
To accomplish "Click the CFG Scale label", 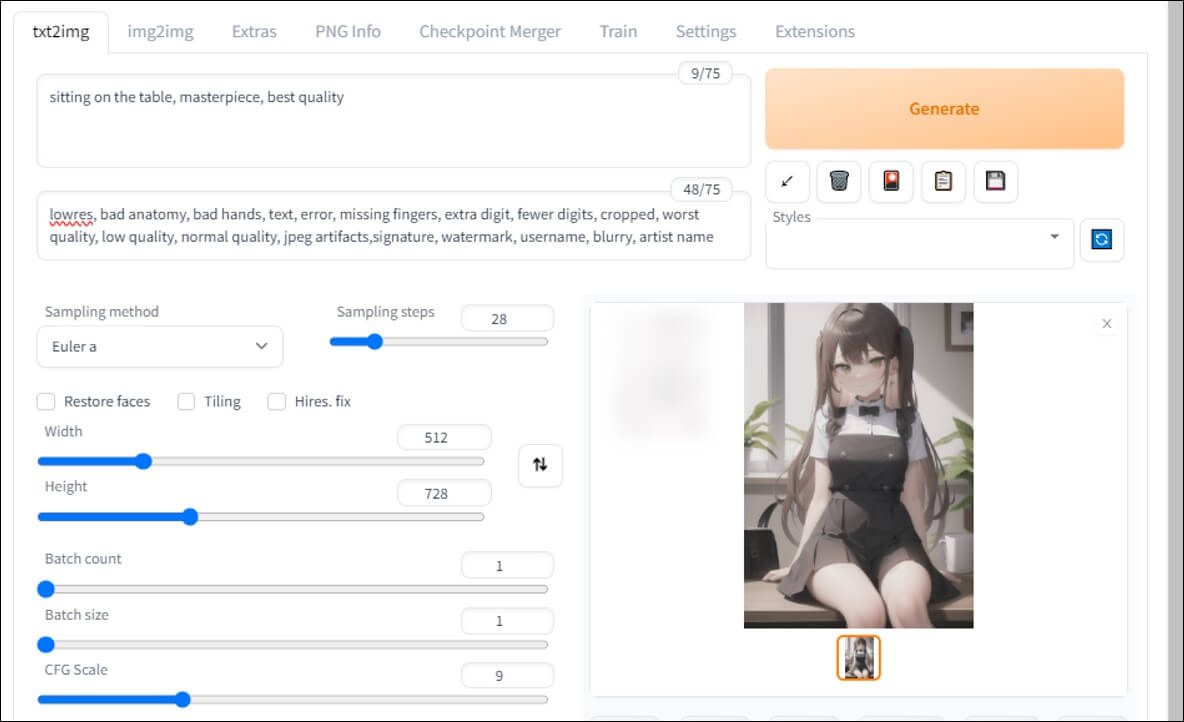I will [76, 669].
